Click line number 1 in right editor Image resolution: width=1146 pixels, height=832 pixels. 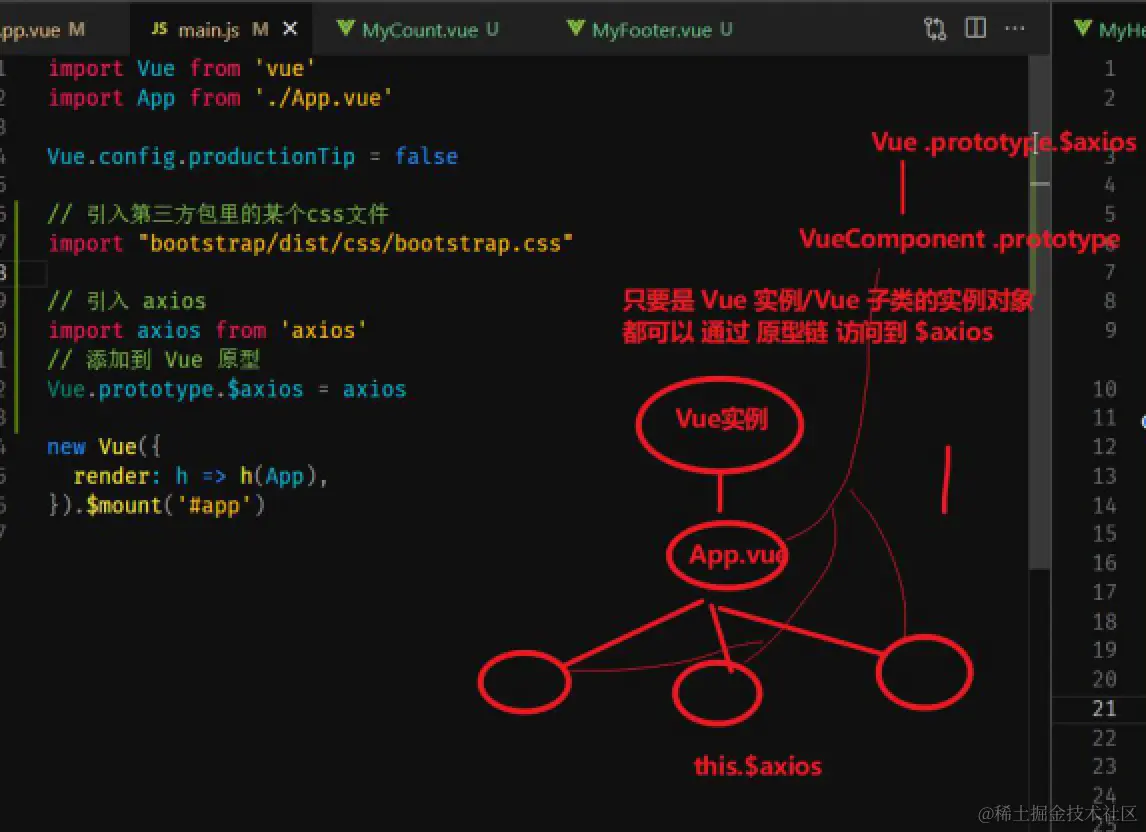1109,69
